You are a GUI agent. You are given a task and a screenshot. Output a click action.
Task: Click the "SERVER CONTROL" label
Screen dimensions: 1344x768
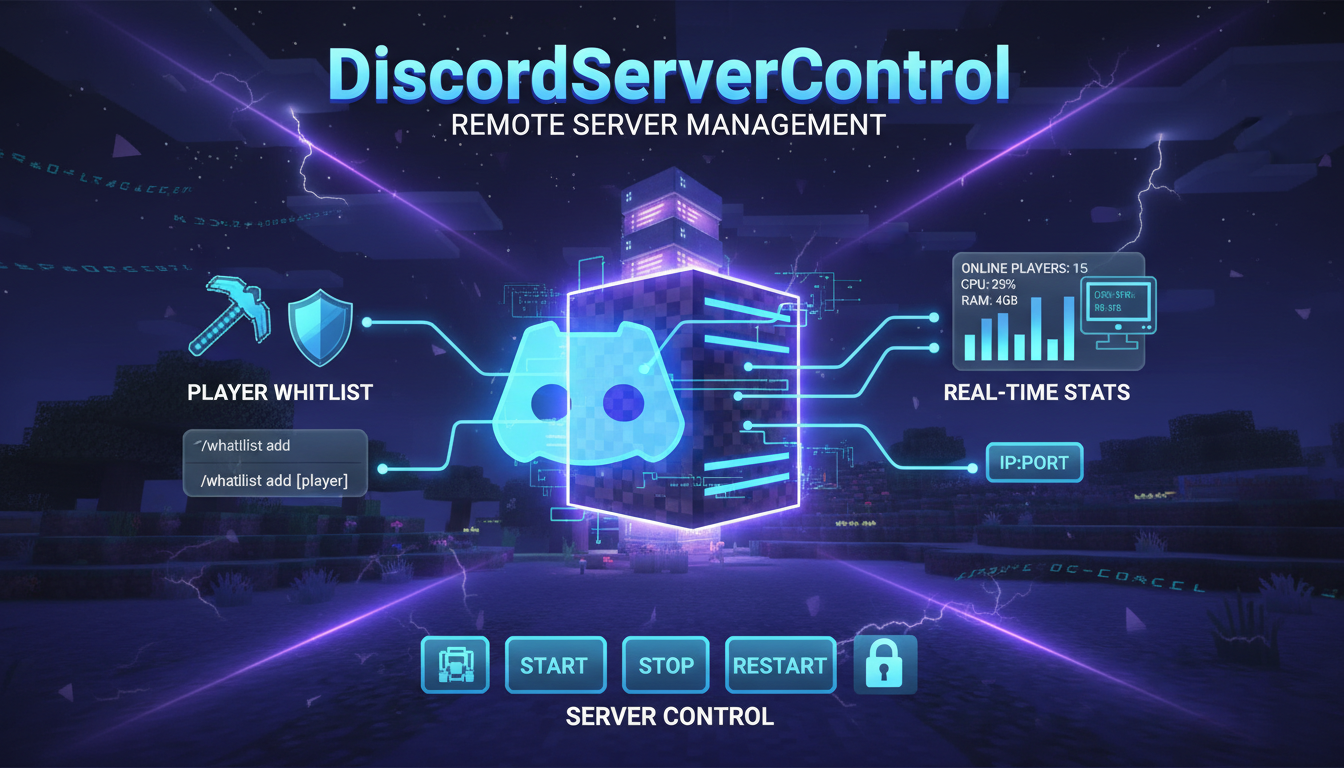[669, 716]
